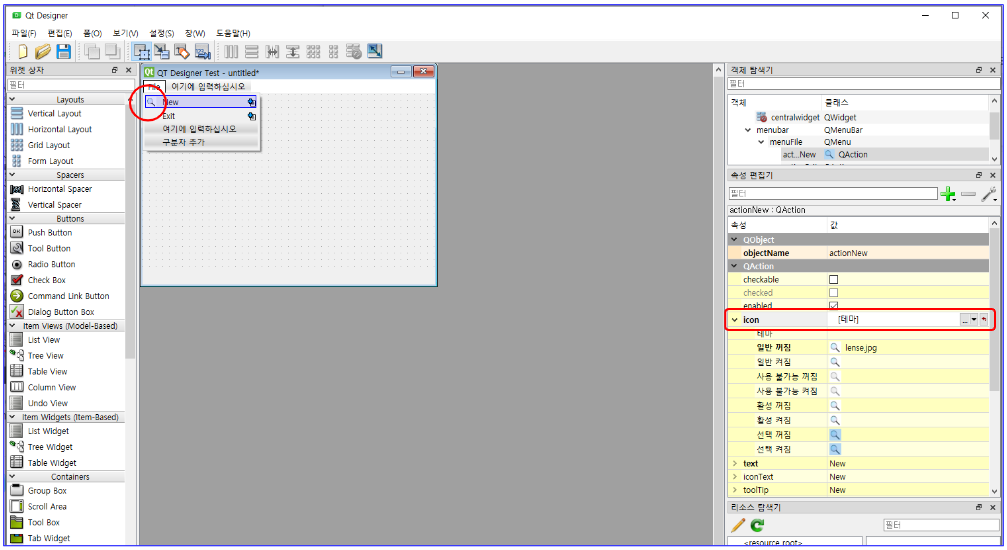
Task: Float the Widget Box panel
Action: (x=115, y=70)
